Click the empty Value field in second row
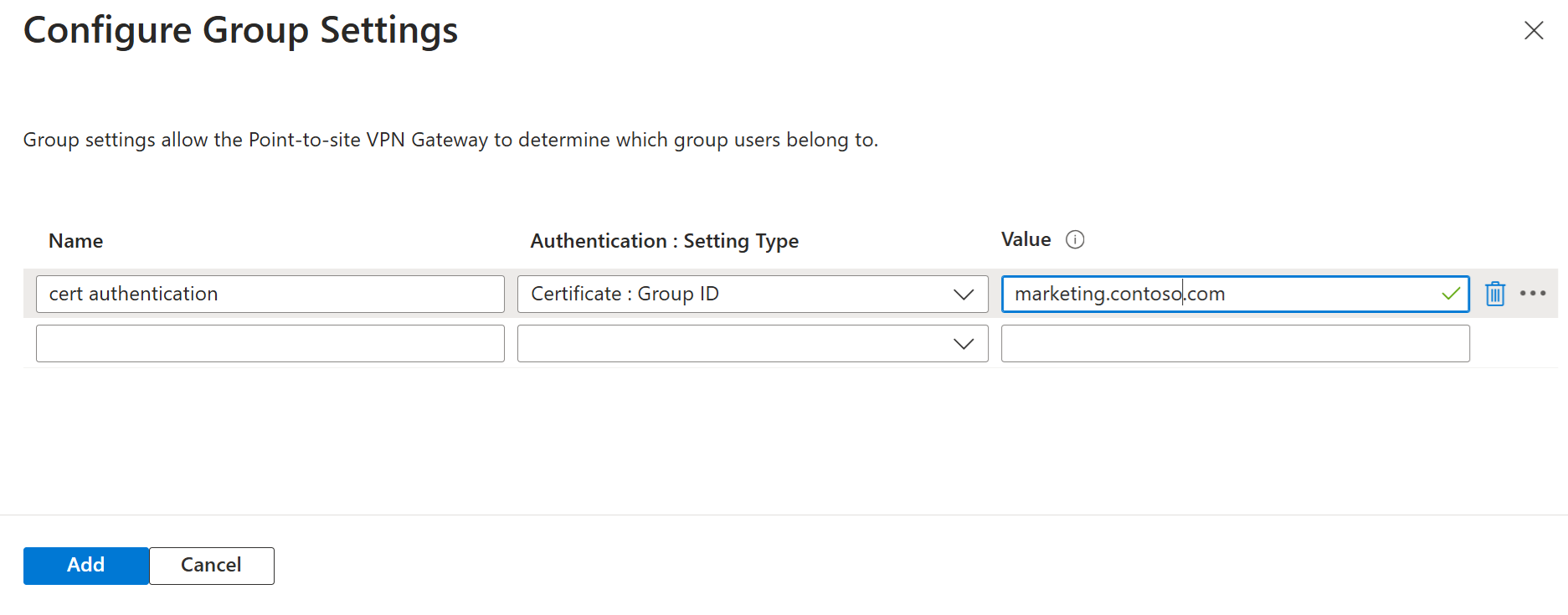Image resolution: width=1568 pixels, height=615 pixels. (1235, 344)
